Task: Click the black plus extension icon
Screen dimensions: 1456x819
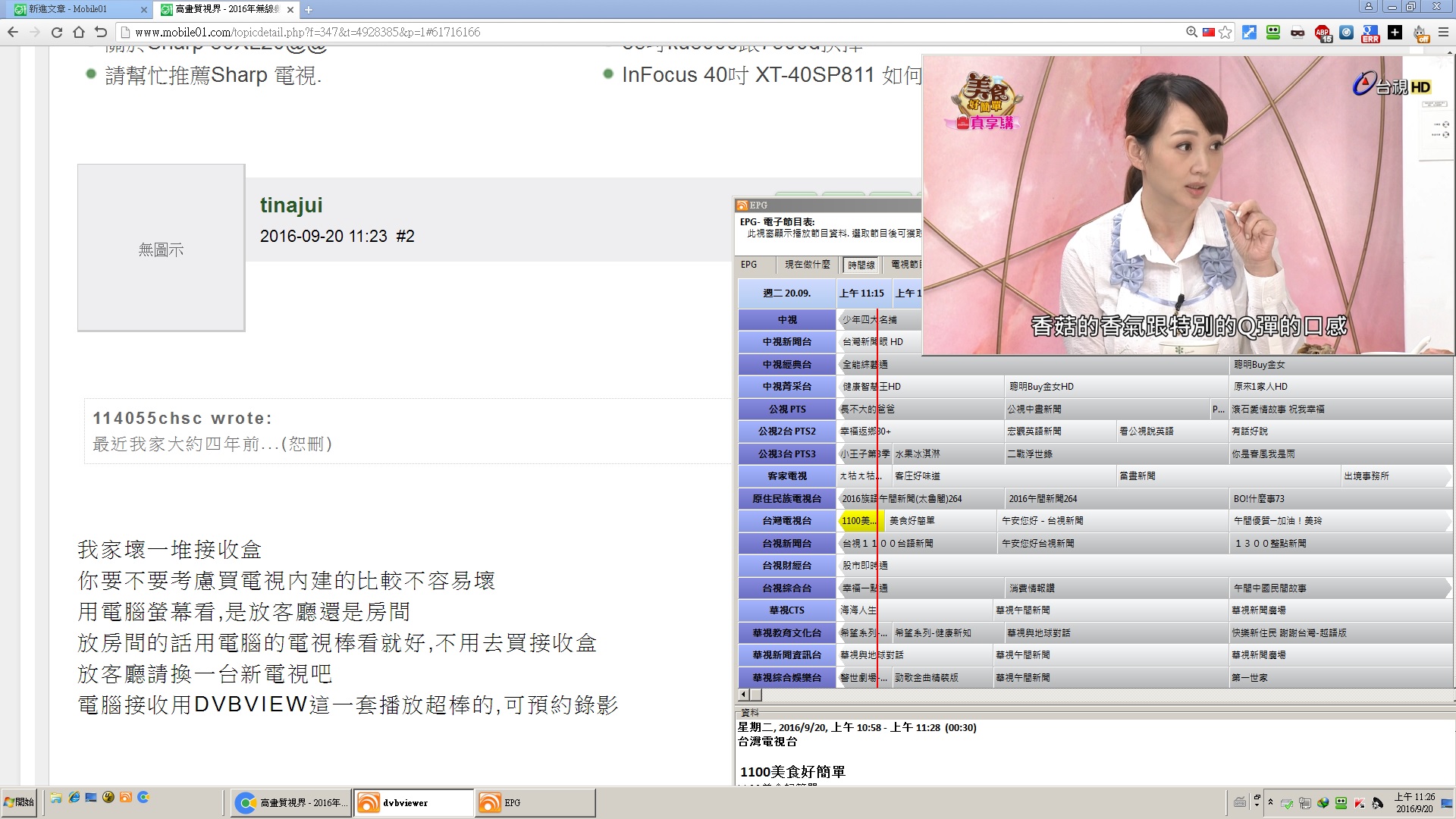Action: pyautogui.click(x=1395, y=32)
